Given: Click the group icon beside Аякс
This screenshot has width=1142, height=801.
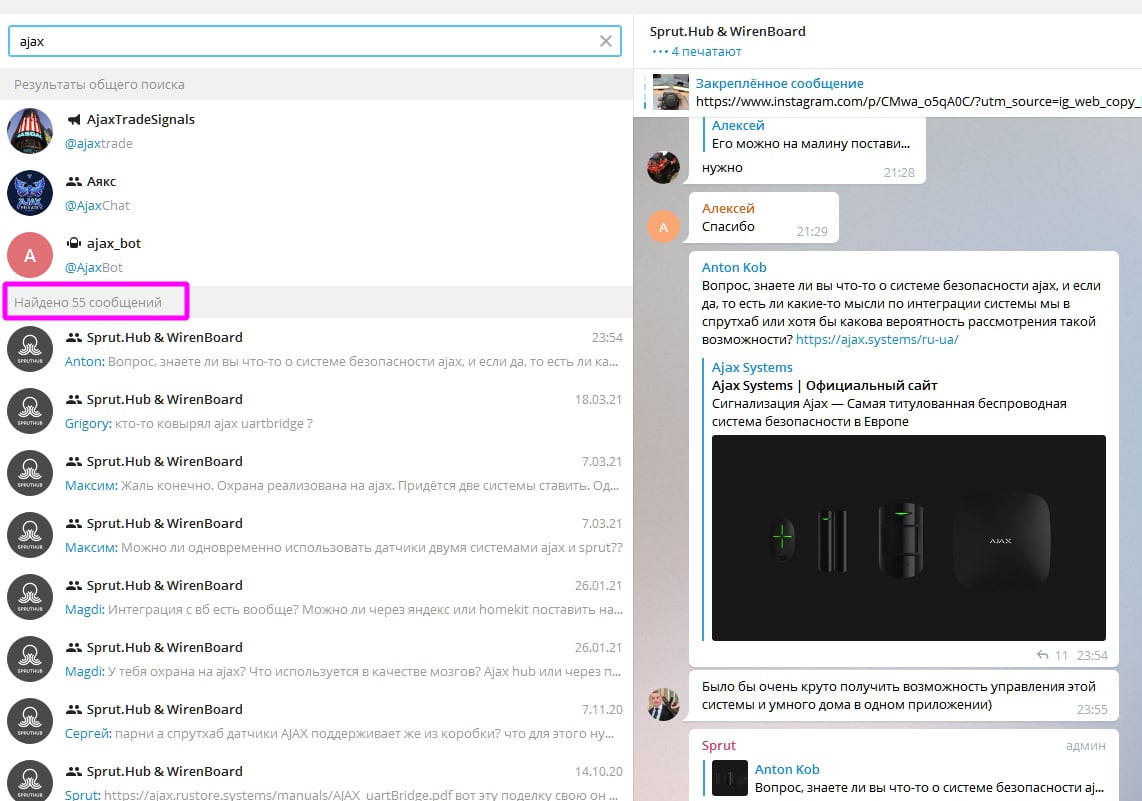Looking at the screenshot, I should pos(74,181).
